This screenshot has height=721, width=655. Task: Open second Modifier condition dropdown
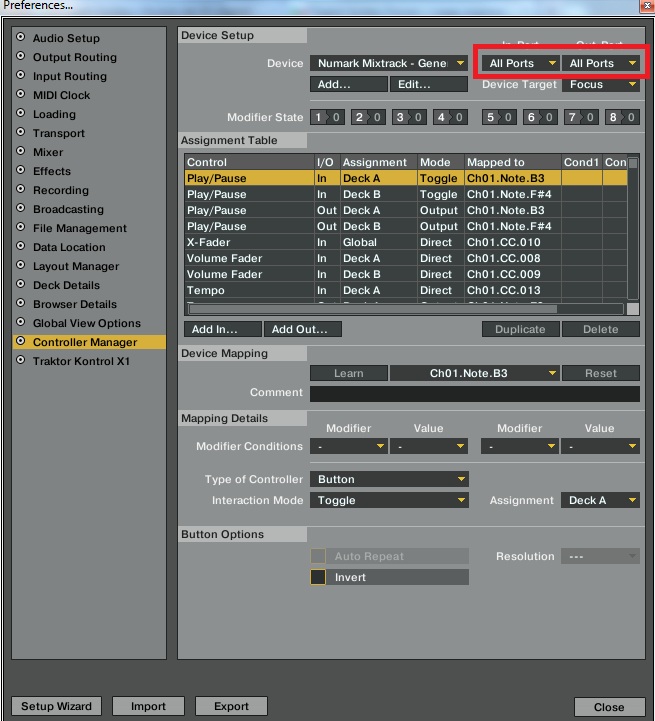pyautogui.click(x=520, y=446)
